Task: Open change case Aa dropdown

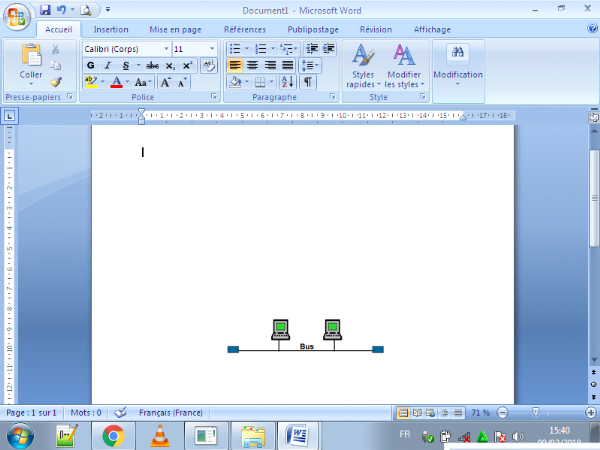Action: point(143,82)
